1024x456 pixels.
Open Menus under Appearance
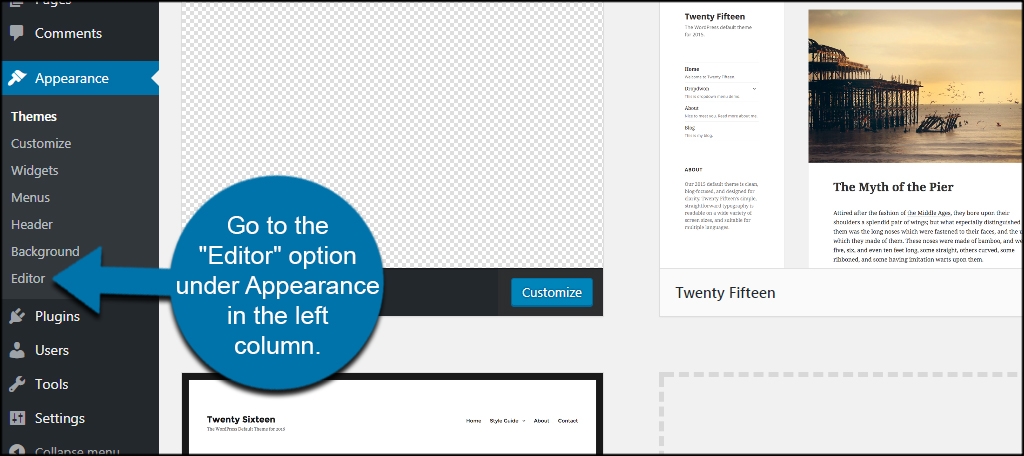point(31,197)
